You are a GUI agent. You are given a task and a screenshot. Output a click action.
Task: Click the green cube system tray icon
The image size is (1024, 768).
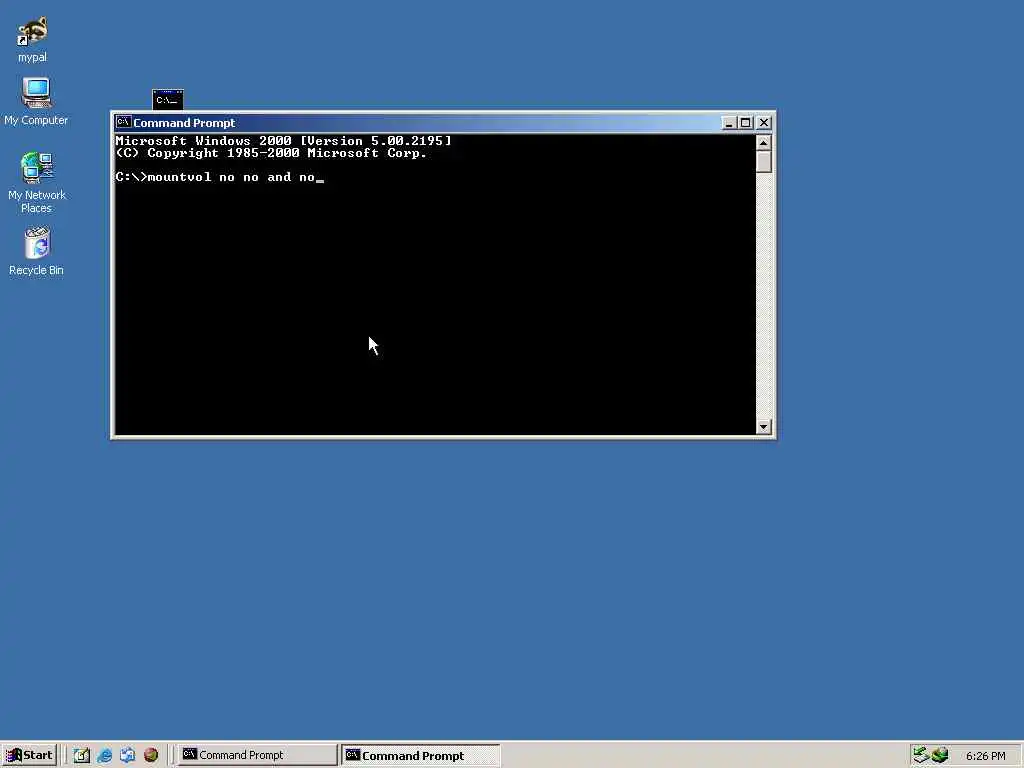tap(940, 755)
